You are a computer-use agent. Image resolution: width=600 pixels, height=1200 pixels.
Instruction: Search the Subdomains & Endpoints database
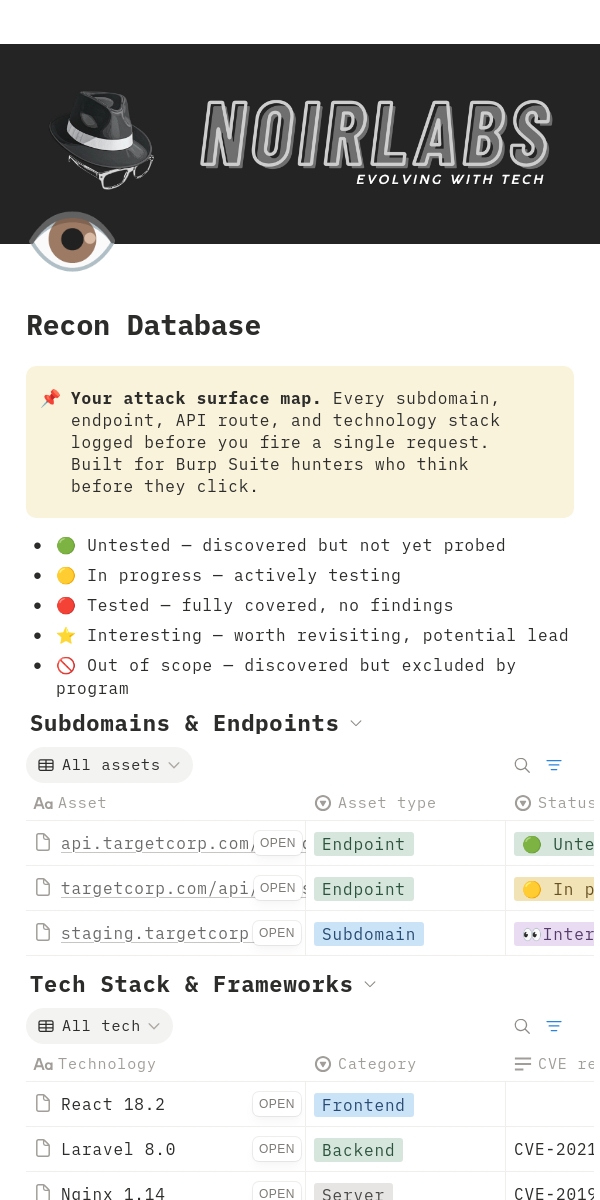click(x=522, y=765)
